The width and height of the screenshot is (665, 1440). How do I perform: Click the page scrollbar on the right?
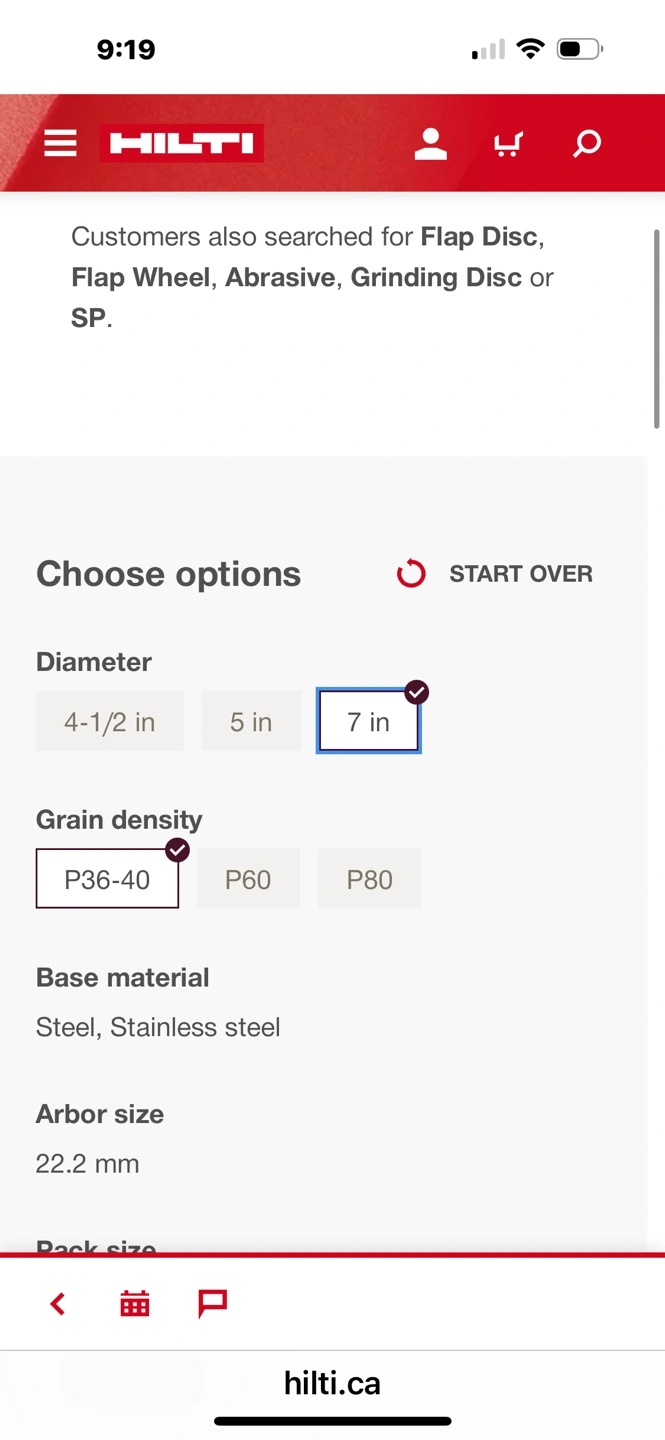point(657,329)
